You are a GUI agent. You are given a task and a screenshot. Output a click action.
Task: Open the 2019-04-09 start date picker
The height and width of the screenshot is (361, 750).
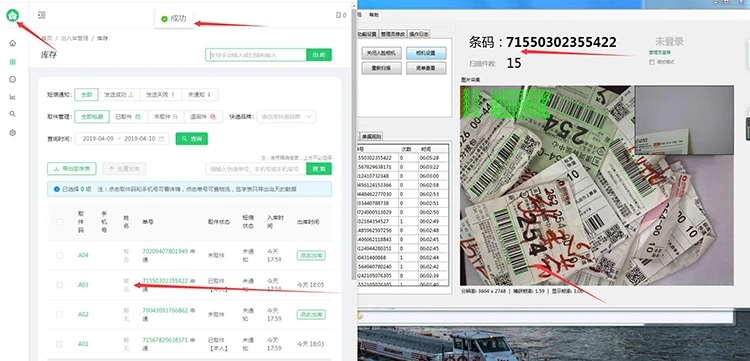click(x=99, y=139)
